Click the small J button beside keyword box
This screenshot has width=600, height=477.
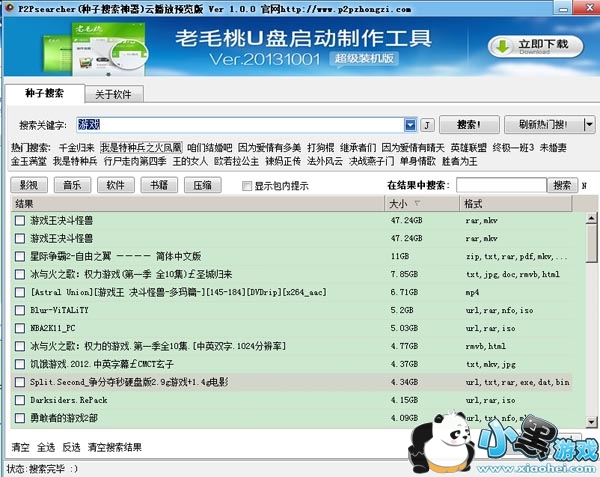pyautogui.click(x=427, y=125)
